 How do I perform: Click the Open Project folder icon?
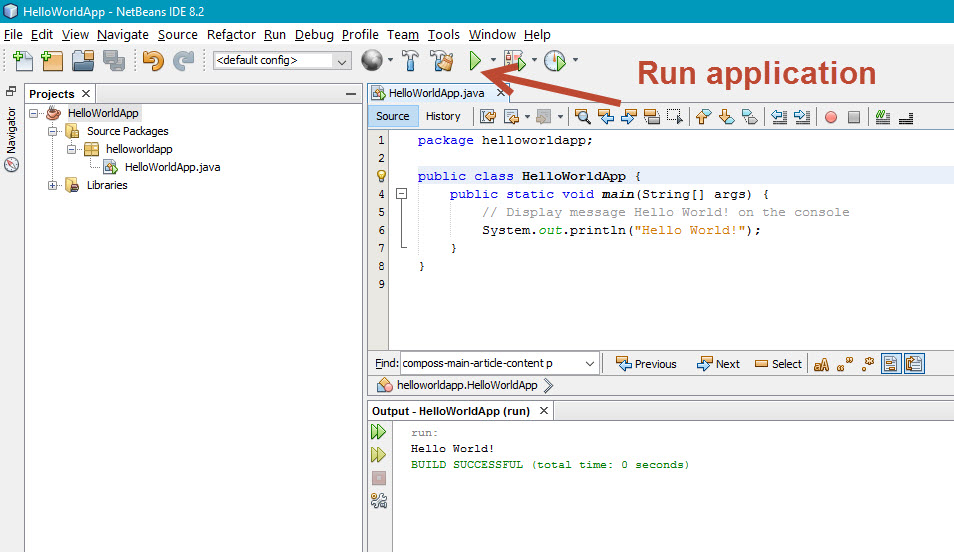tap(83, 61)
